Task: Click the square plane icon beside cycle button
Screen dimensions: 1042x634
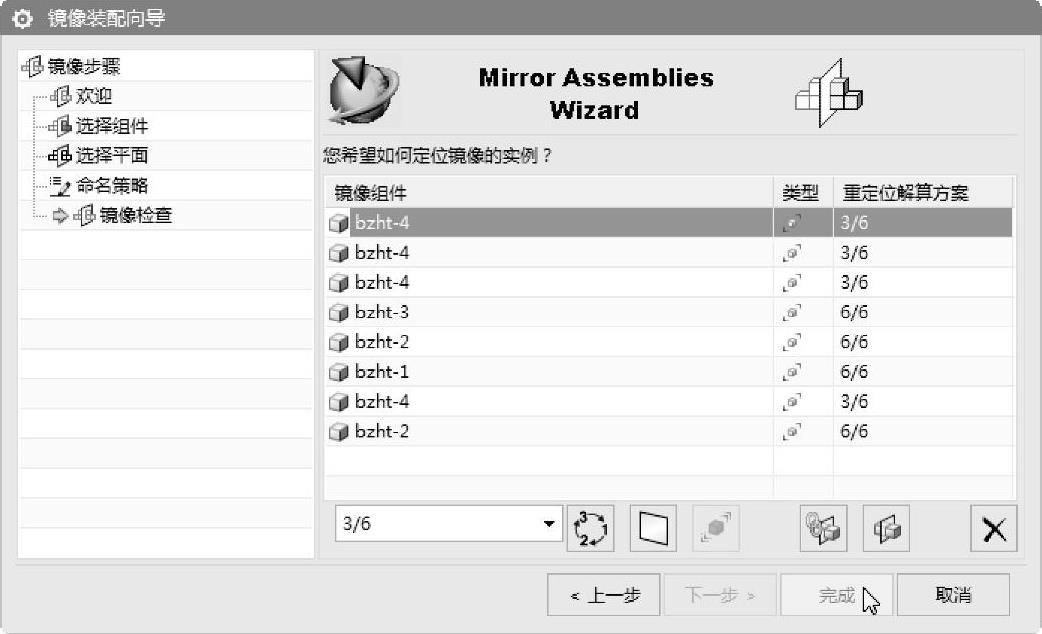Action: 653,527
